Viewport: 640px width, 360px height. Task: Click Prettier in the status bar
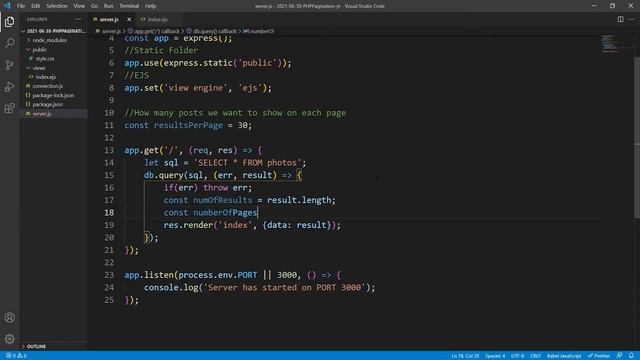(599, 356)
